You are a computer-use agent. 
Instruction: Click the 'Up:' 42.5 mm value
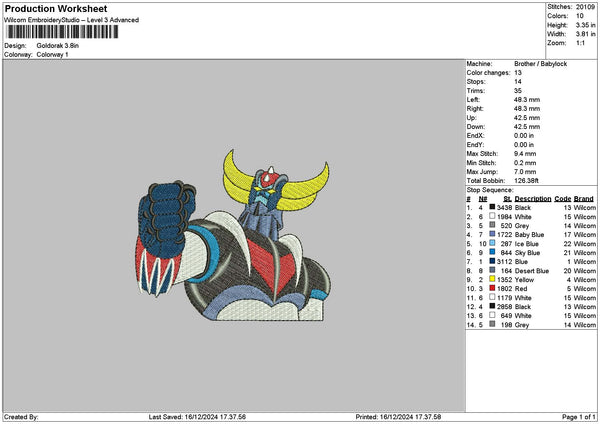coord(527,117)
